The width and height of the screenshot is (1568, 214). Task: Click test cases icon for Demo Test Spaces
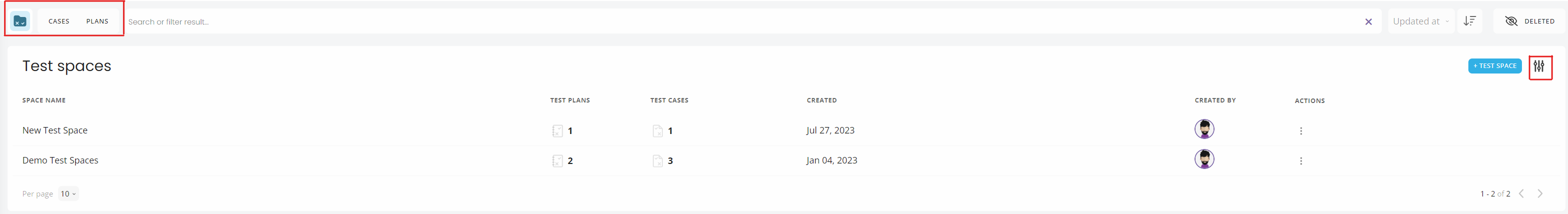pyautogui.click(x=657, y=161)
